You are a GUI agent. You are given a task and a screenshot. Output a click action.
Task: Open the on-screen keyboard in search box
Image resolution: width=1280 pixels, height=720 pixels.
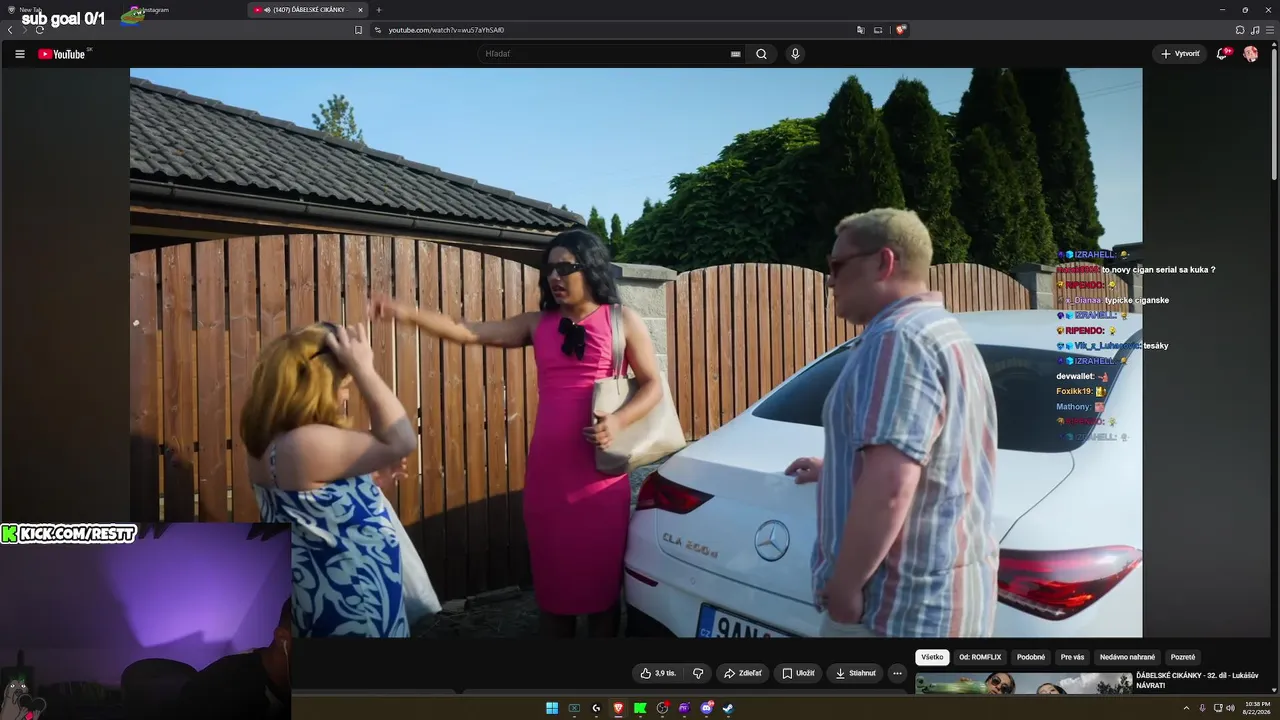[x=736, y=54]
